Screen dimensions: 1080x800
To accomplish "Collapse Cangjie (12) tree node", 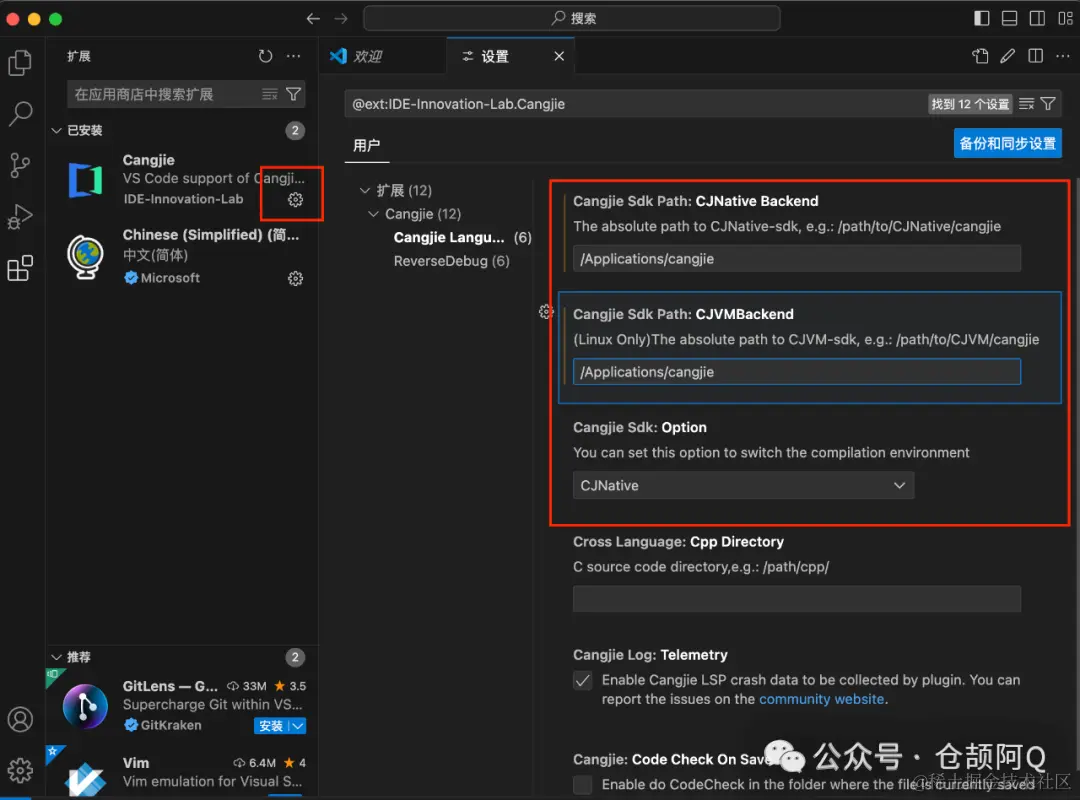I will point(373,214).
